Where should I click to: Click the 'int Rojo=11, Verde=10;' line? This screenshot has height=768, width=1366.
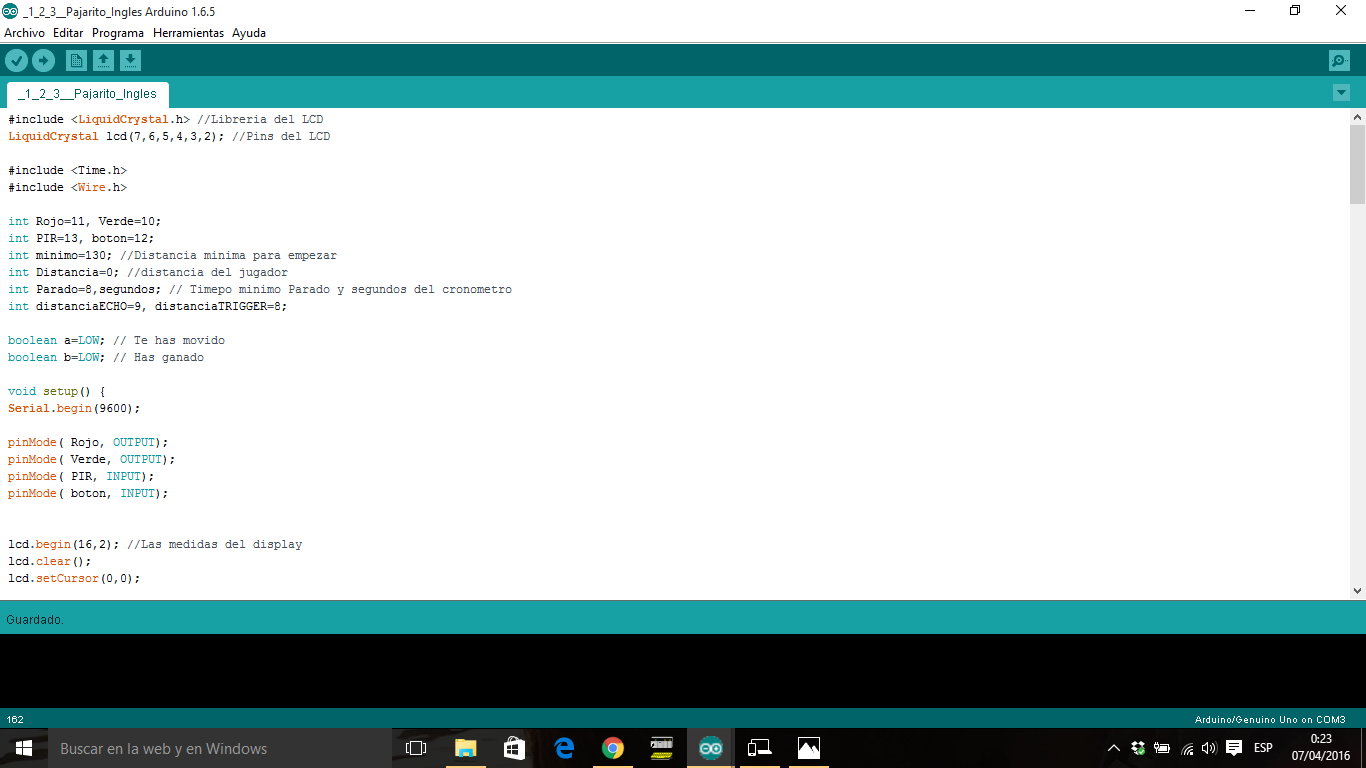click(x=84, y=221)
